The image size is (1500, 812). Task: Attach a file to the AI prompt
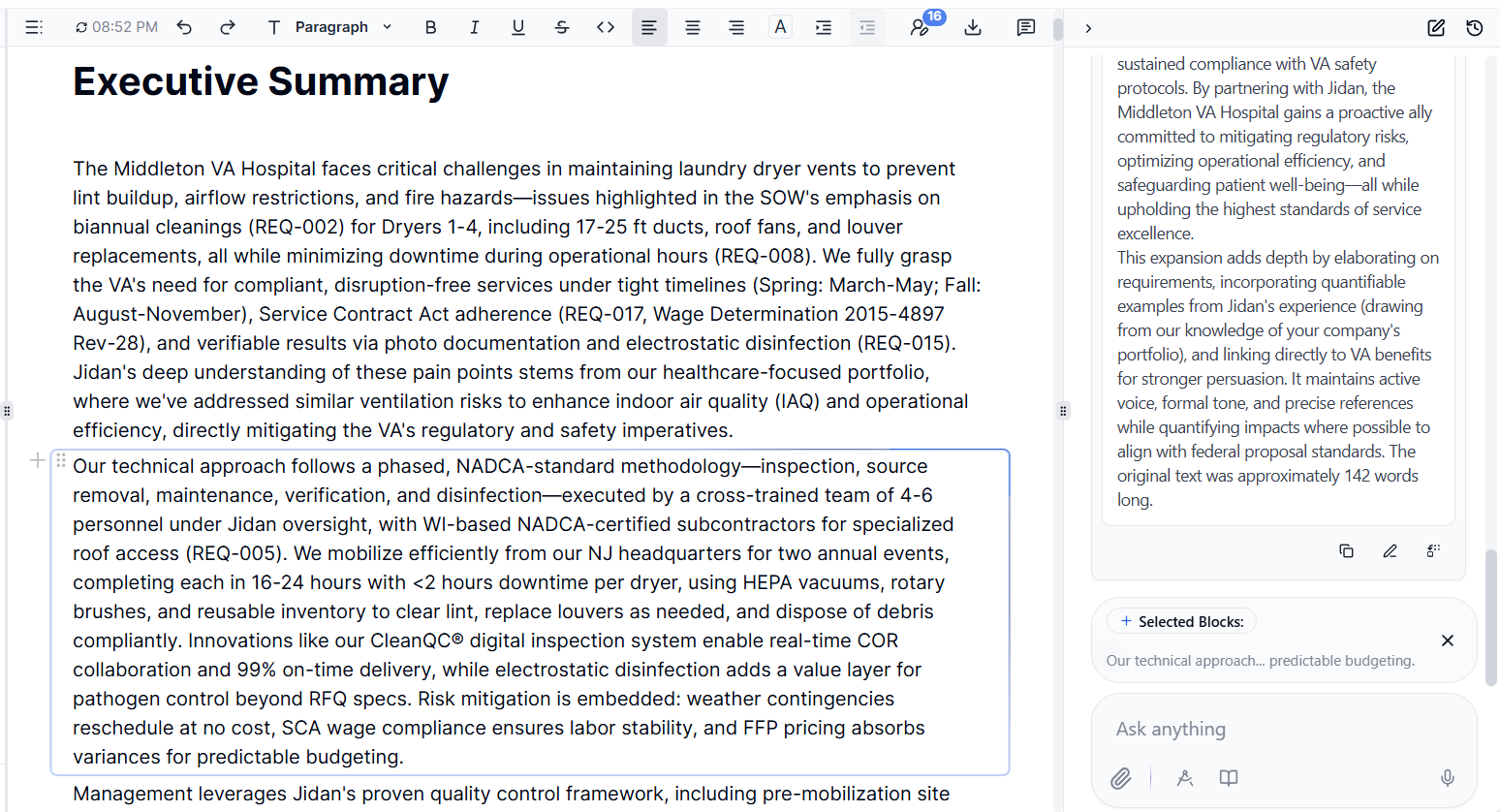pyautogui.click(x=1120, y=778)
